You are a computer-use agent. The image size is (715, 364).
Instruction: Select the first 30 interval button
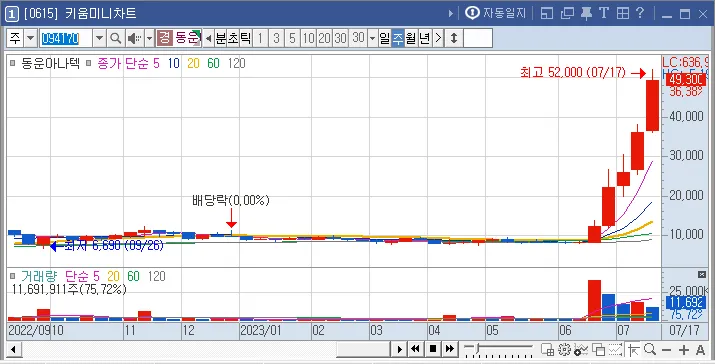tap(340, 38)
